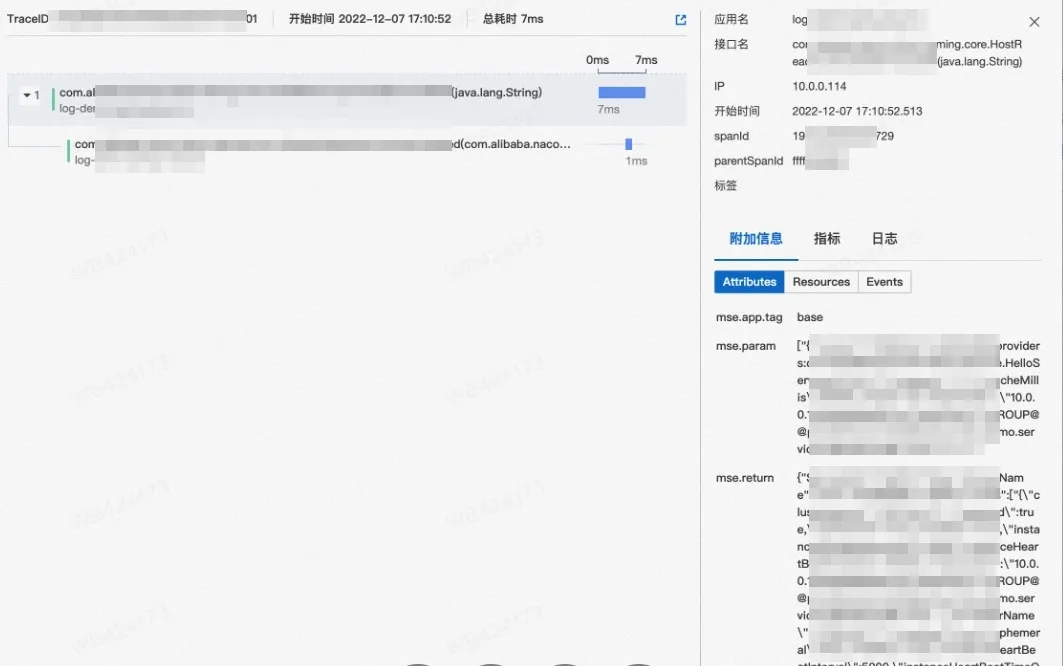Click the 应用名 field label
Screen dimensions: 1063x666
click(x=731, y=20)
